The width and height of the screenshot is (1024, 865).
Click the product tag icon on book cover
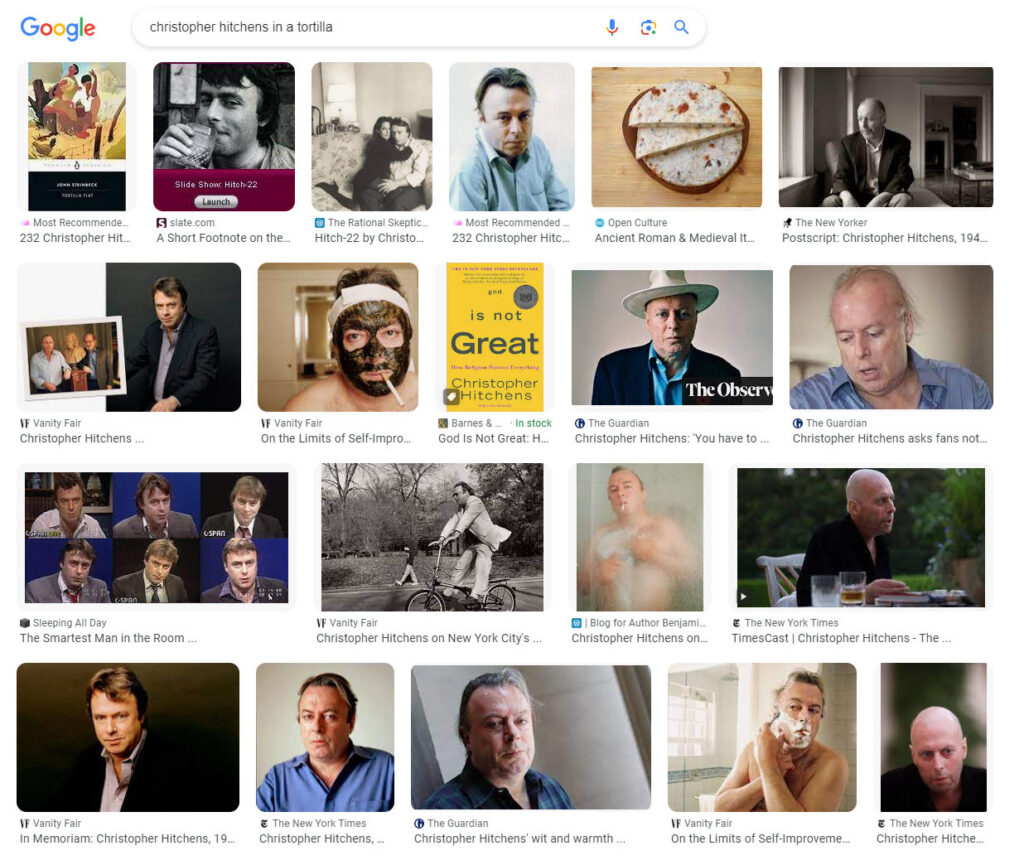pos(452,397)
